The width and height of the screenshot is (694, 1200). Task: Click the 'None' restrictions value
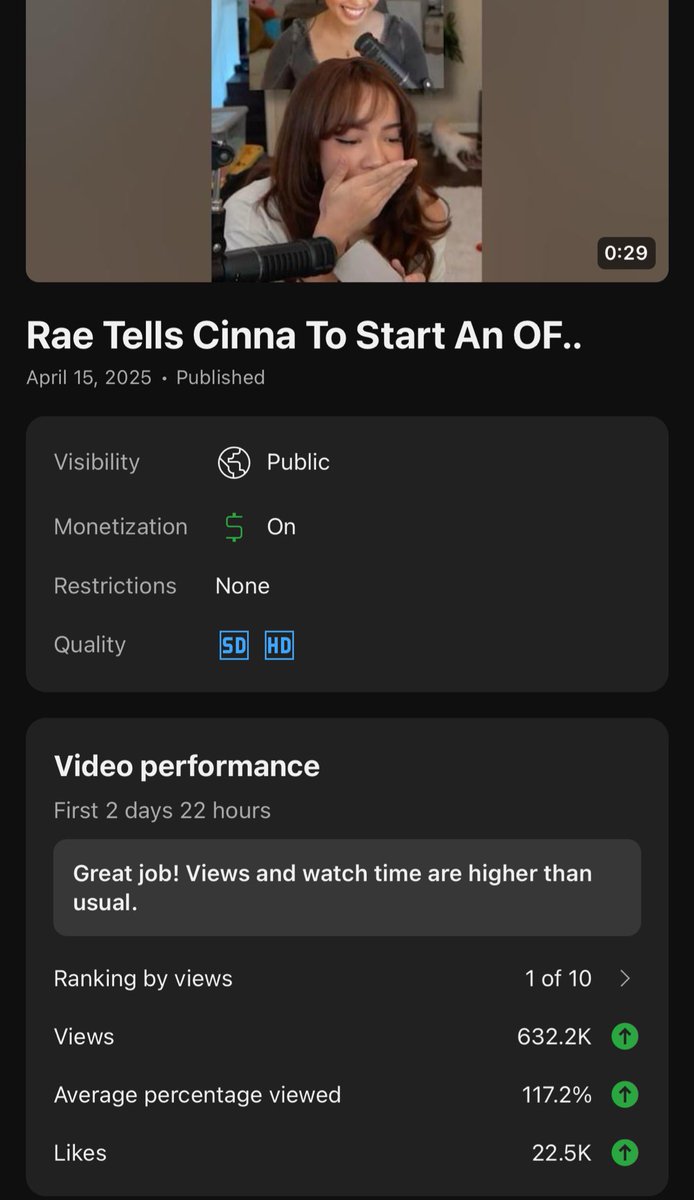coord(243,586)
